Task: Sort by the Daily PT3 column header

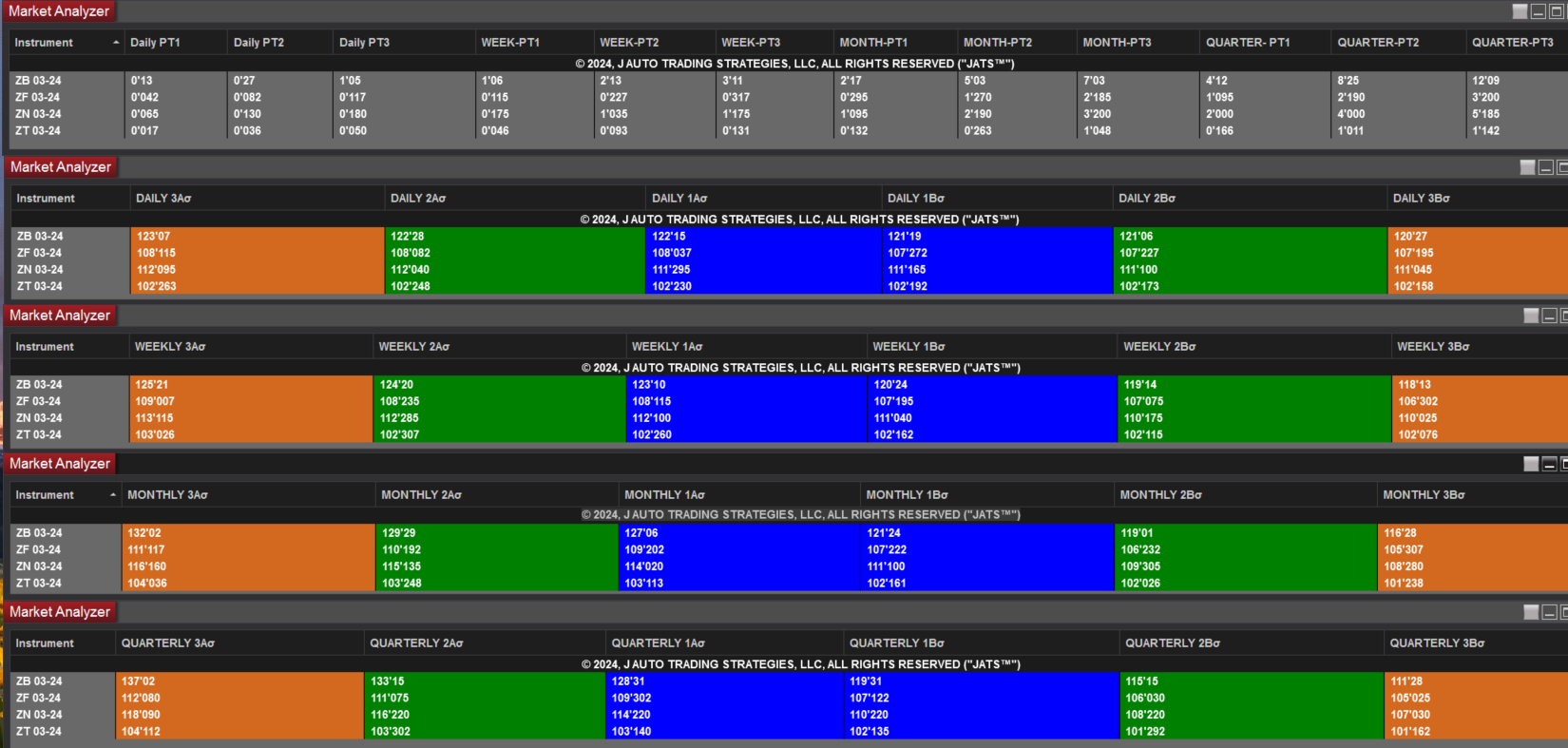Action: [404, 43]
